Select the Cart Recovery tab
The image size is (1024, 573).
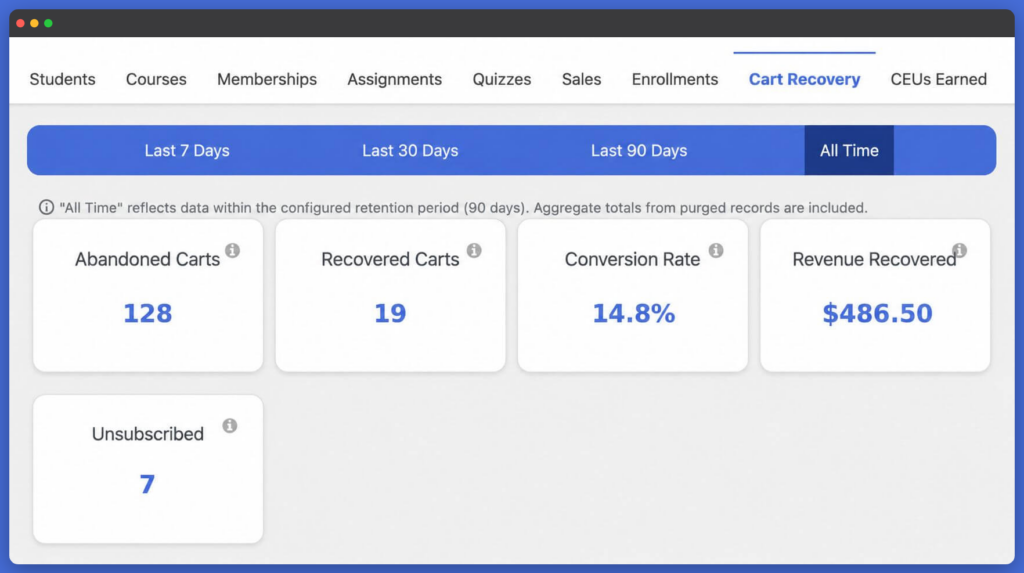coord(805,79)
